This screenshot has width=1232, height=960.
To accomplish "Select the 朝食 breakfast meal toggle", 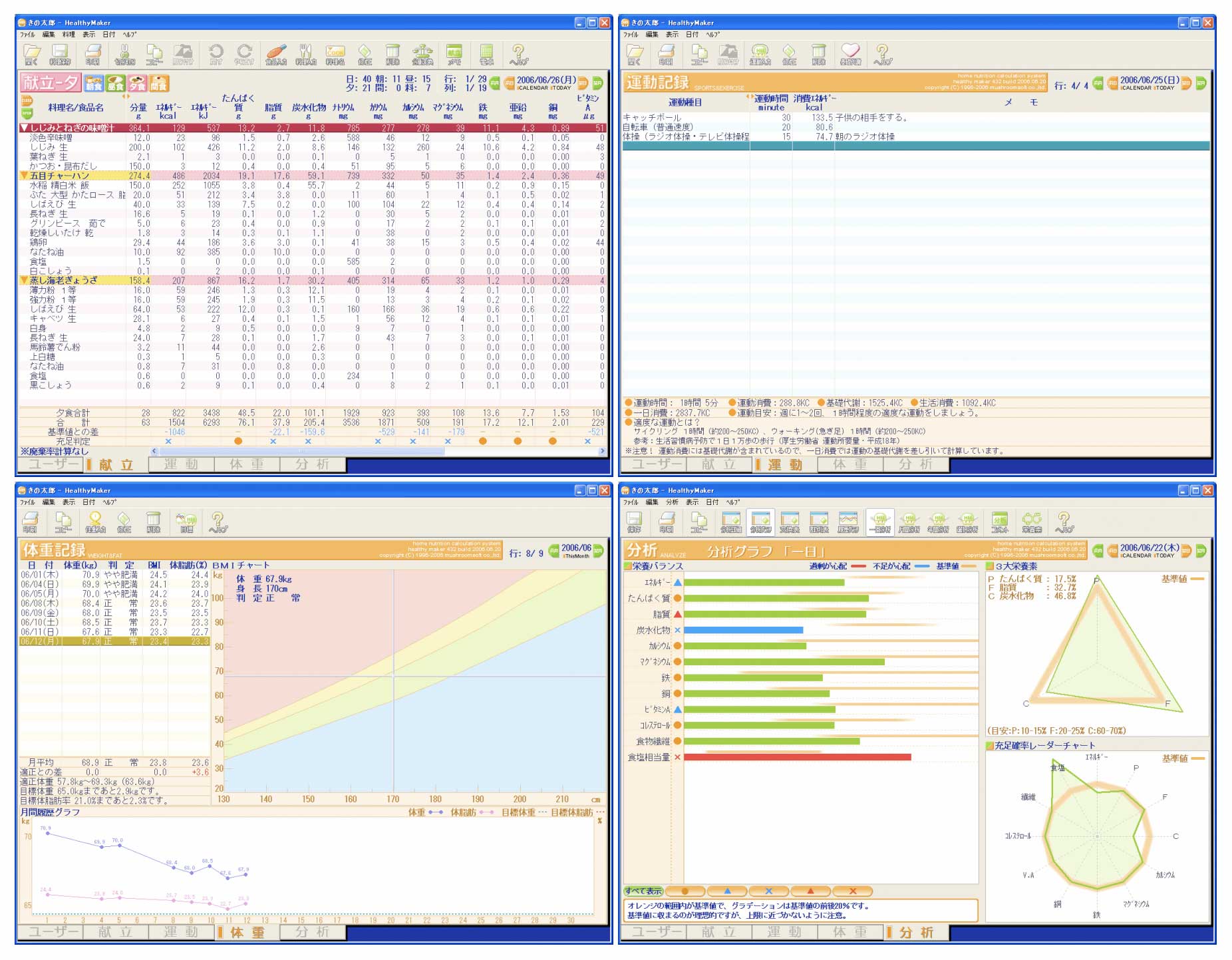I will coord(94,84).
